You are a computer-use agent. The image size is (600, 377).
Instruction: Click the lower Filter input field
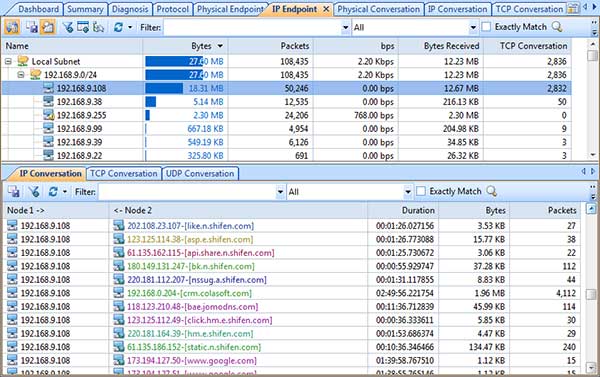[x=187, y=192]
